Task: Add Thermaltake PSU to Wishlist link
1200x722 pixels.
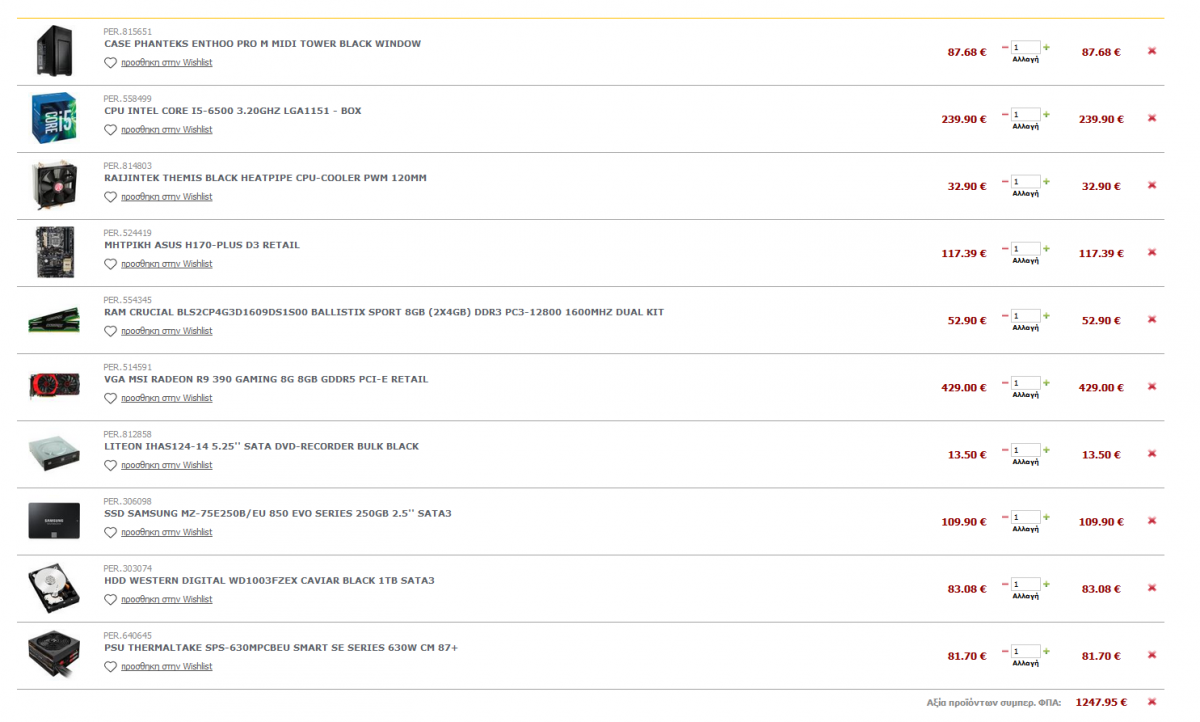Action: [167, 666]
